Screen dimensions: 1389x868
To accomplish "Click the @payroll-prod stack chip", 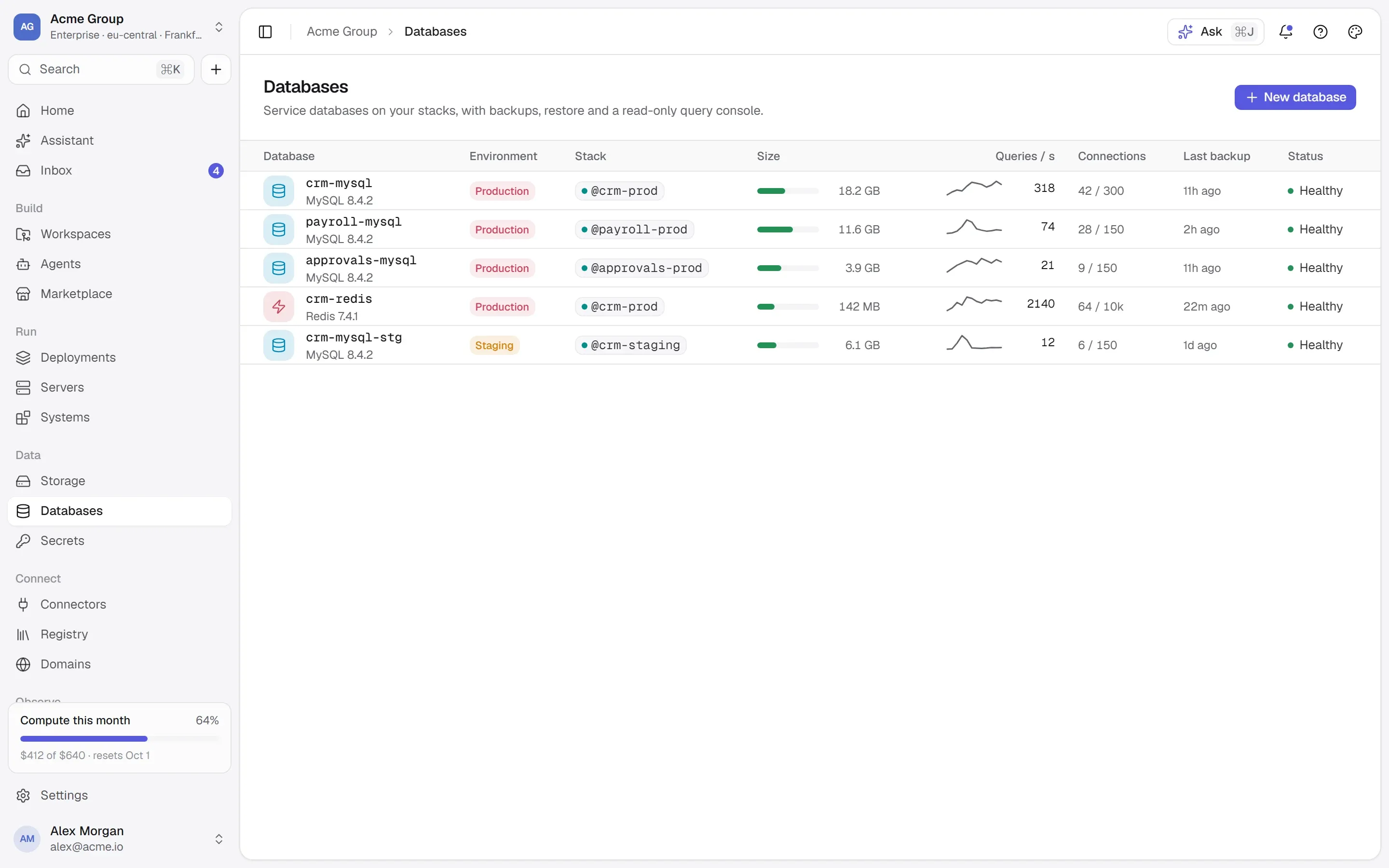I will click(634, 229).
